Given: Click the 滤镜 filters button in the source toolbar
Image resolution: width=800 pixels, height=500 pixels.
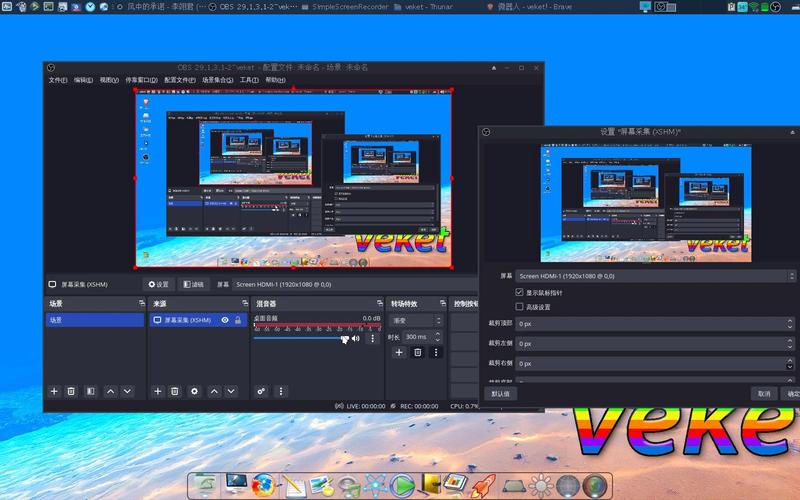Looking at the screenshot, I should (193, 284).
